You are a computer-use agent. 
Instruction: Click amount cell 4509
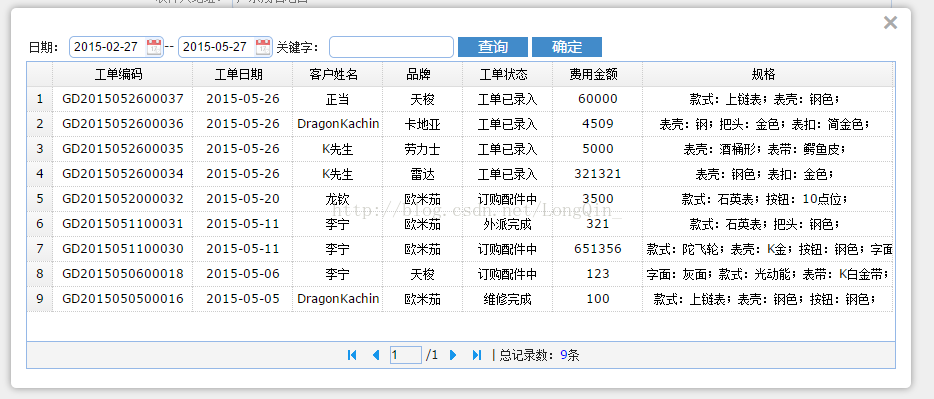597,124
